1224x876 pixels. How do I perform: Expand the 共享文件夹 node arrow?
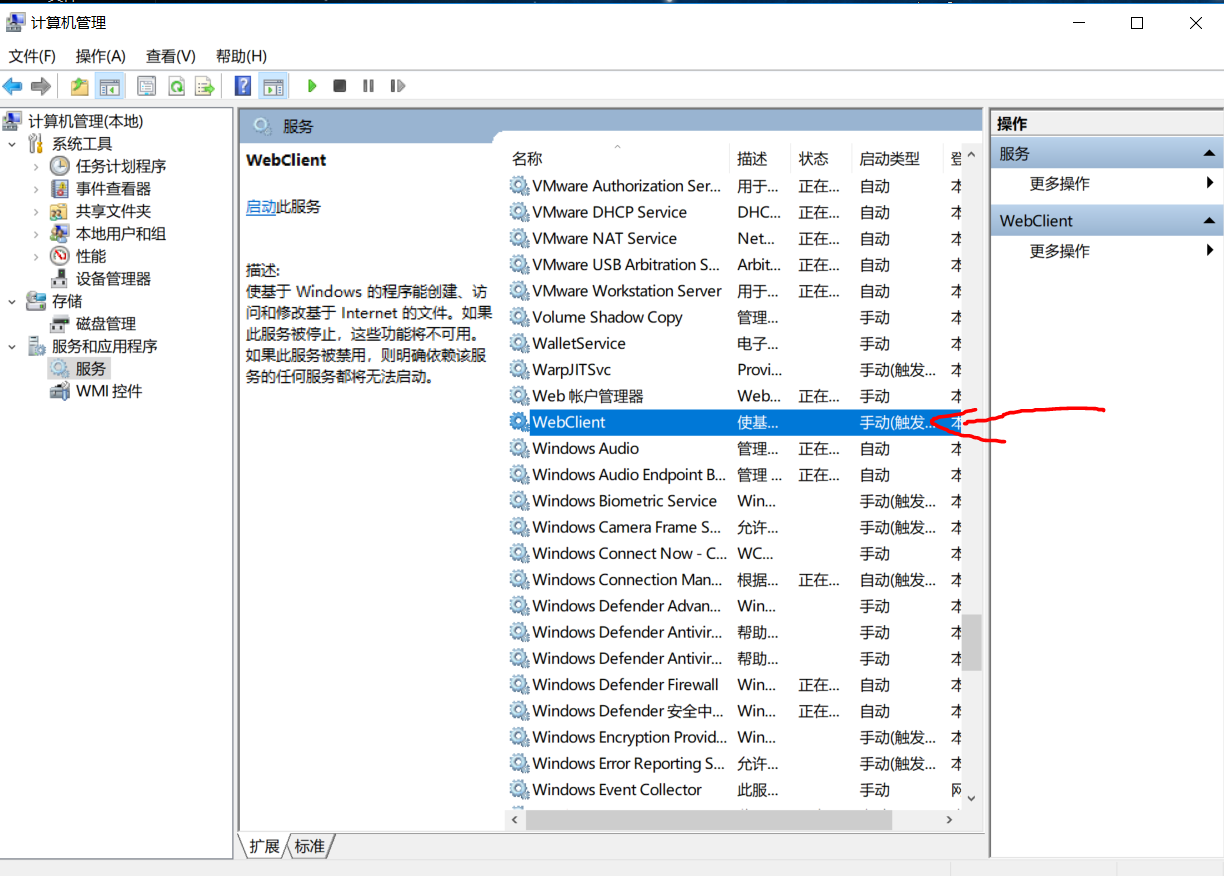(36, 211)
